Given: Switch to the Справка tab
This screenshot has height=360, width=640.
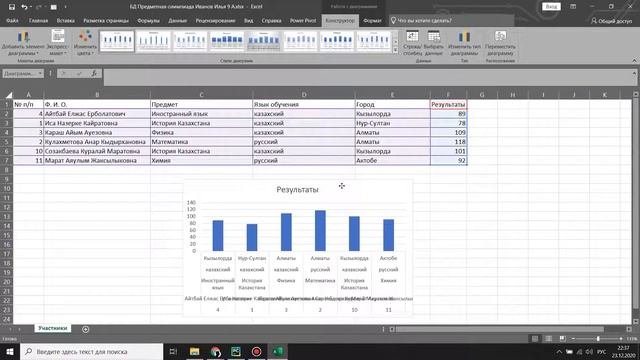Looking at the screenshot, I should (x=271, y=20).
